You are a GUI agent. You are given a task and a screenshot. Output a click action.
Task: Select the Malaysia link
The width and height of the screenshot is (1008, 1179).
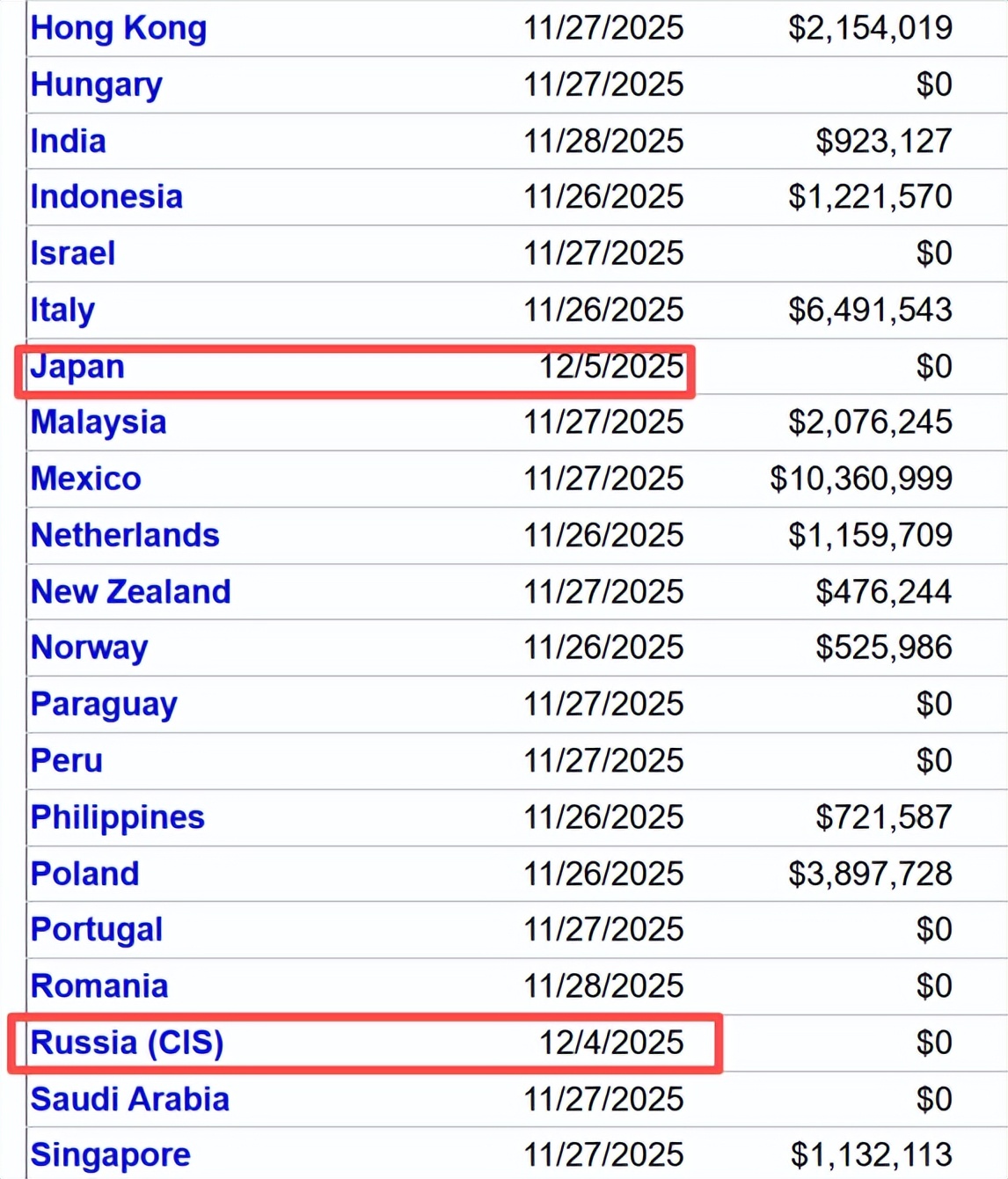(x=99, y=422)
